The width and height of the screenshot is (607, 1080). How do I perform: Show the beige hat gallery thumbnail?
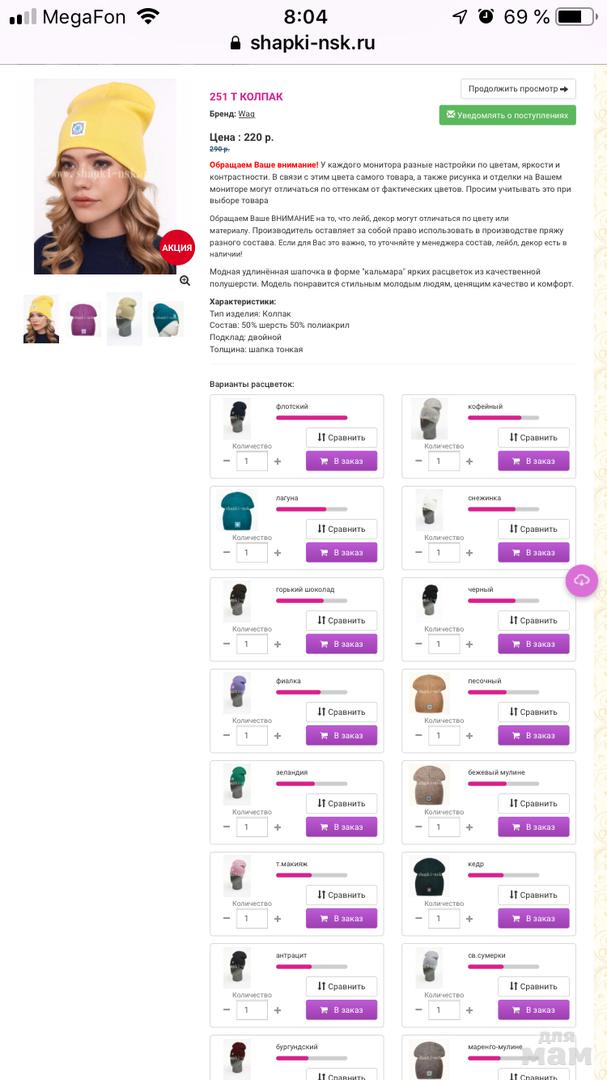tap(125, 319)
